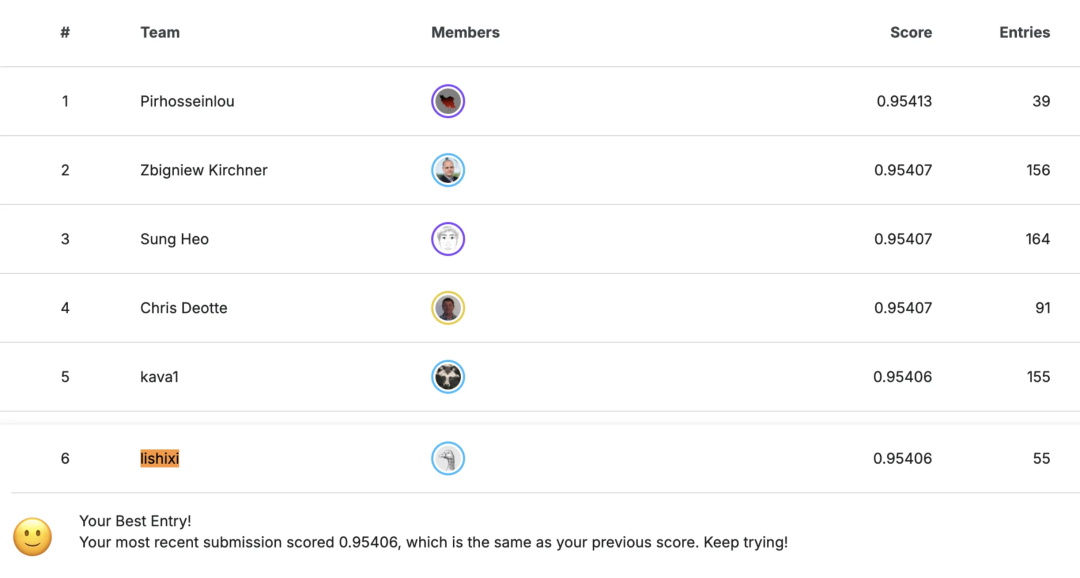Click the Score column header
The image size is (1080, 578).
tap(911, 32)
